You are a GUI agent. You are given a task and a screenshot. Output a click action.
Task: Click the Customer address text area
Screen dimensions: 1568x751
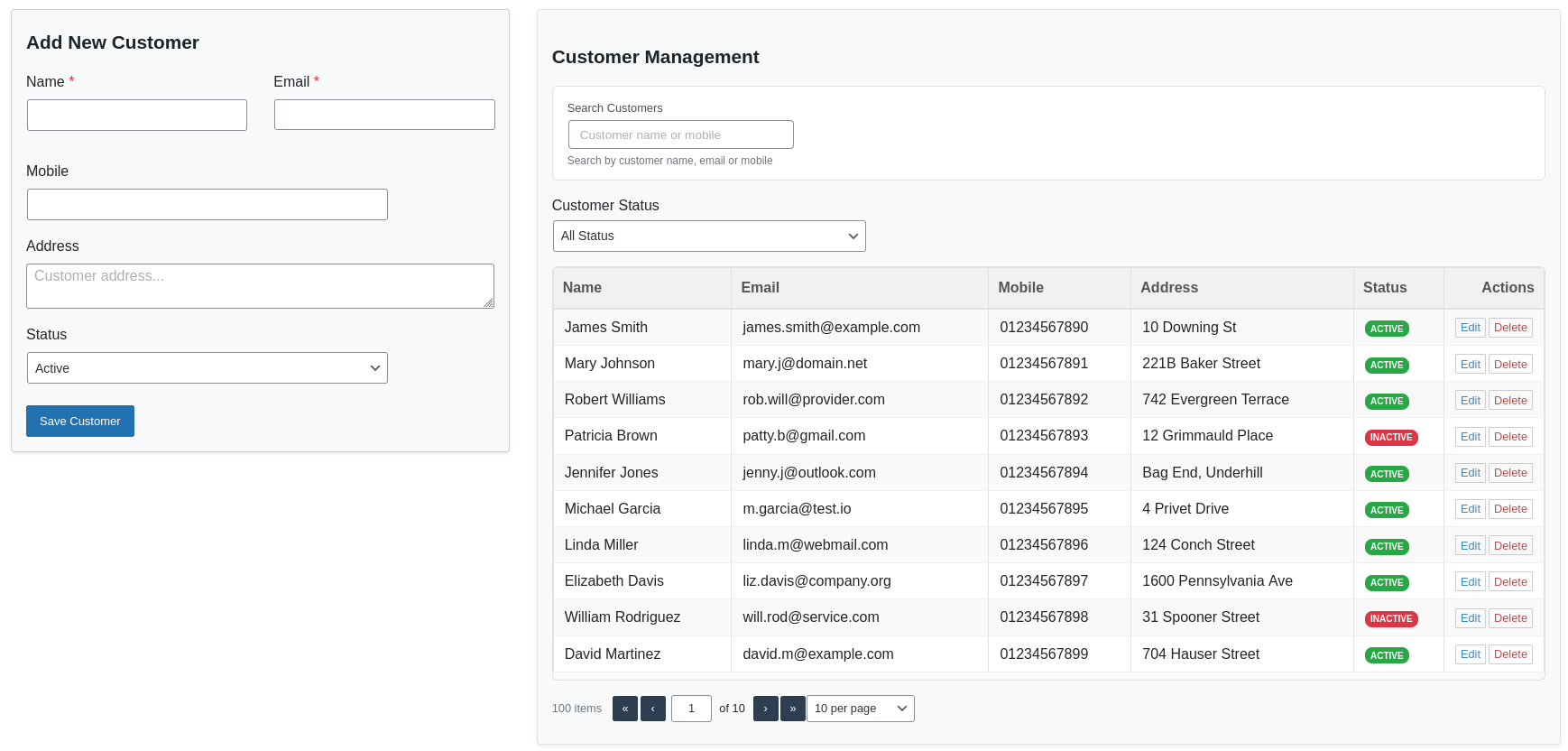260,286
